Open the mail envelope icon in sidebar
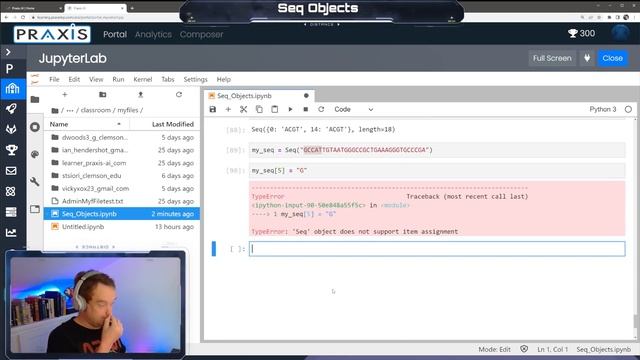The height and width of the screenshot is (360, 640). point(11,171)
